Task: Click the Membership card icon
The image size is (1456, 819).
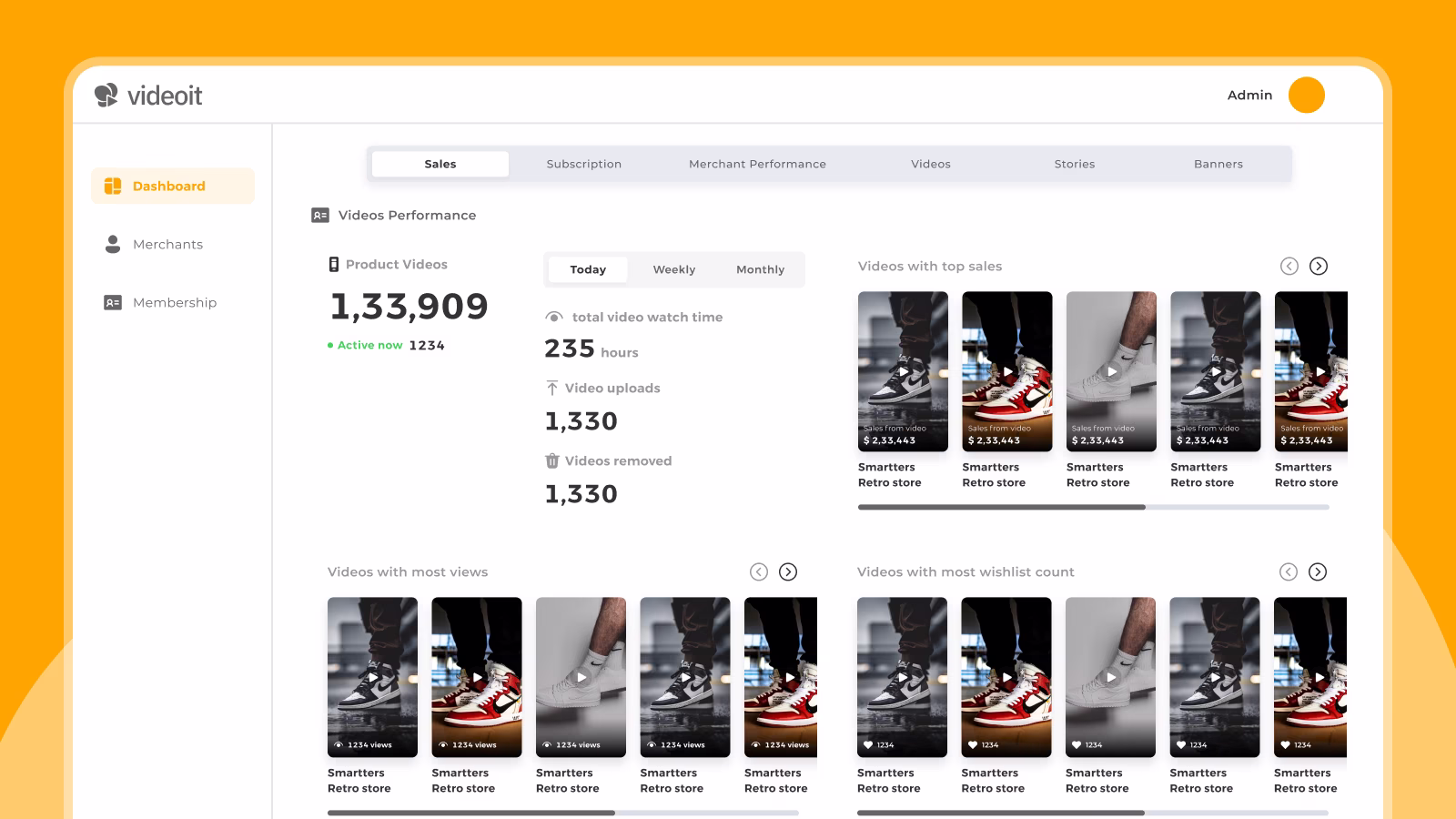Action: [x=113, y=302]
